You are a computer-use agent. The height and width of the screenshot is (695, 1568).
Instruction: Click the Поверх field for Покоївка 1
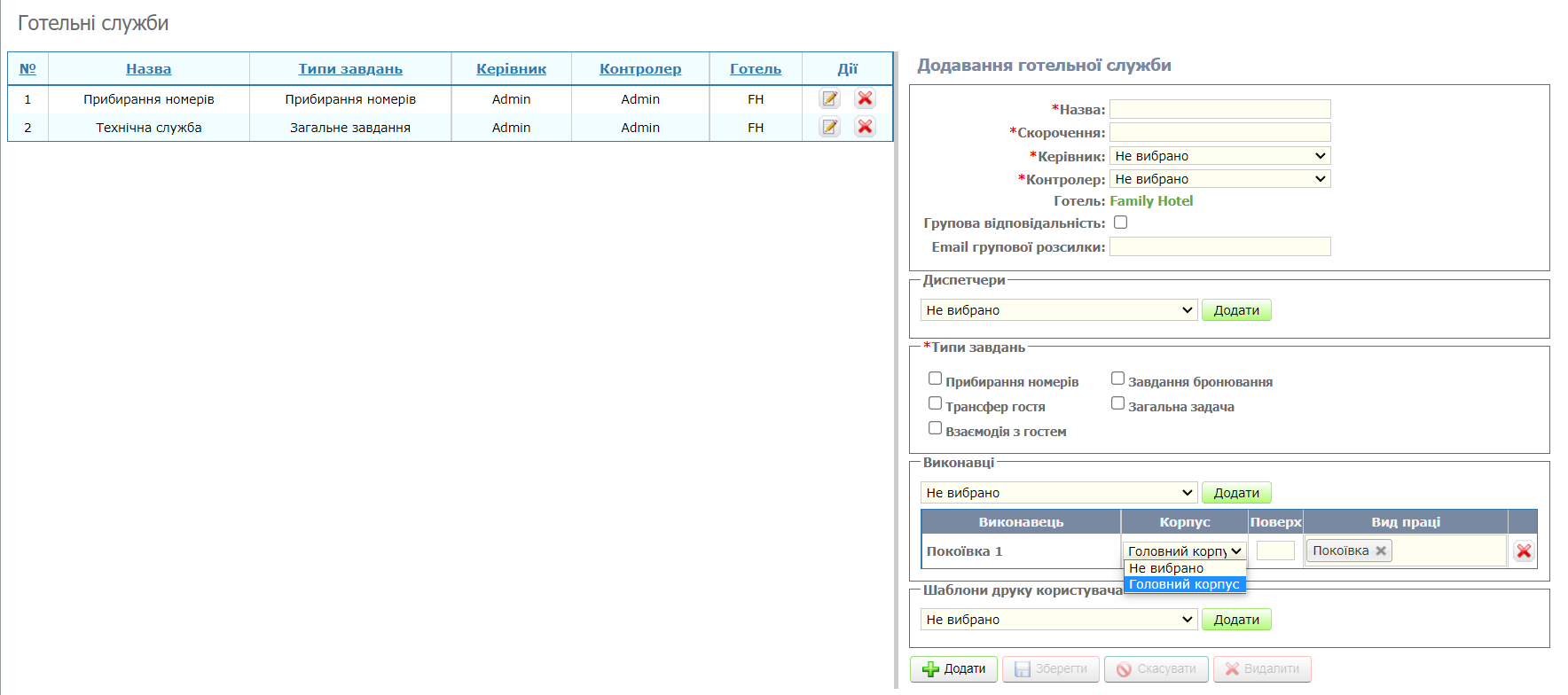click(x=1275, y=551)
